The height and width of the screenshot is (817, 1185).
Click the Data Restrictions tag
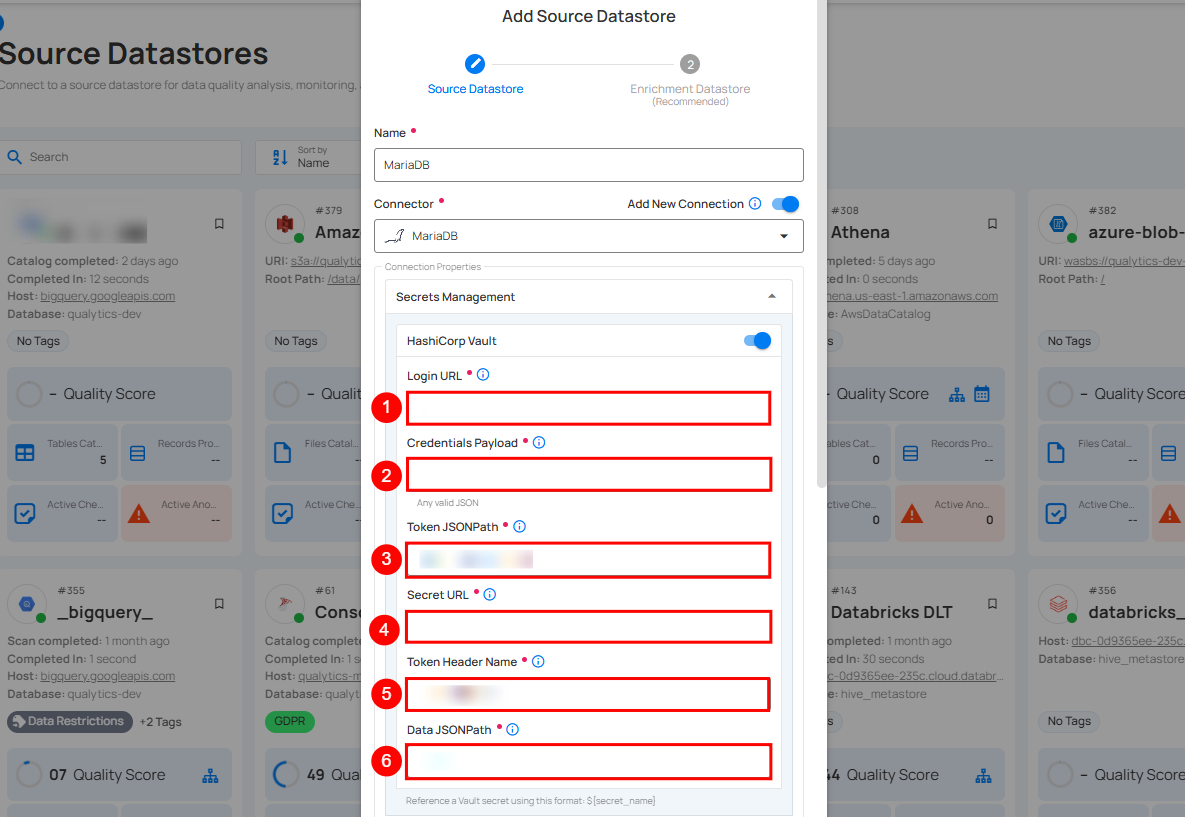pos(69,721)
